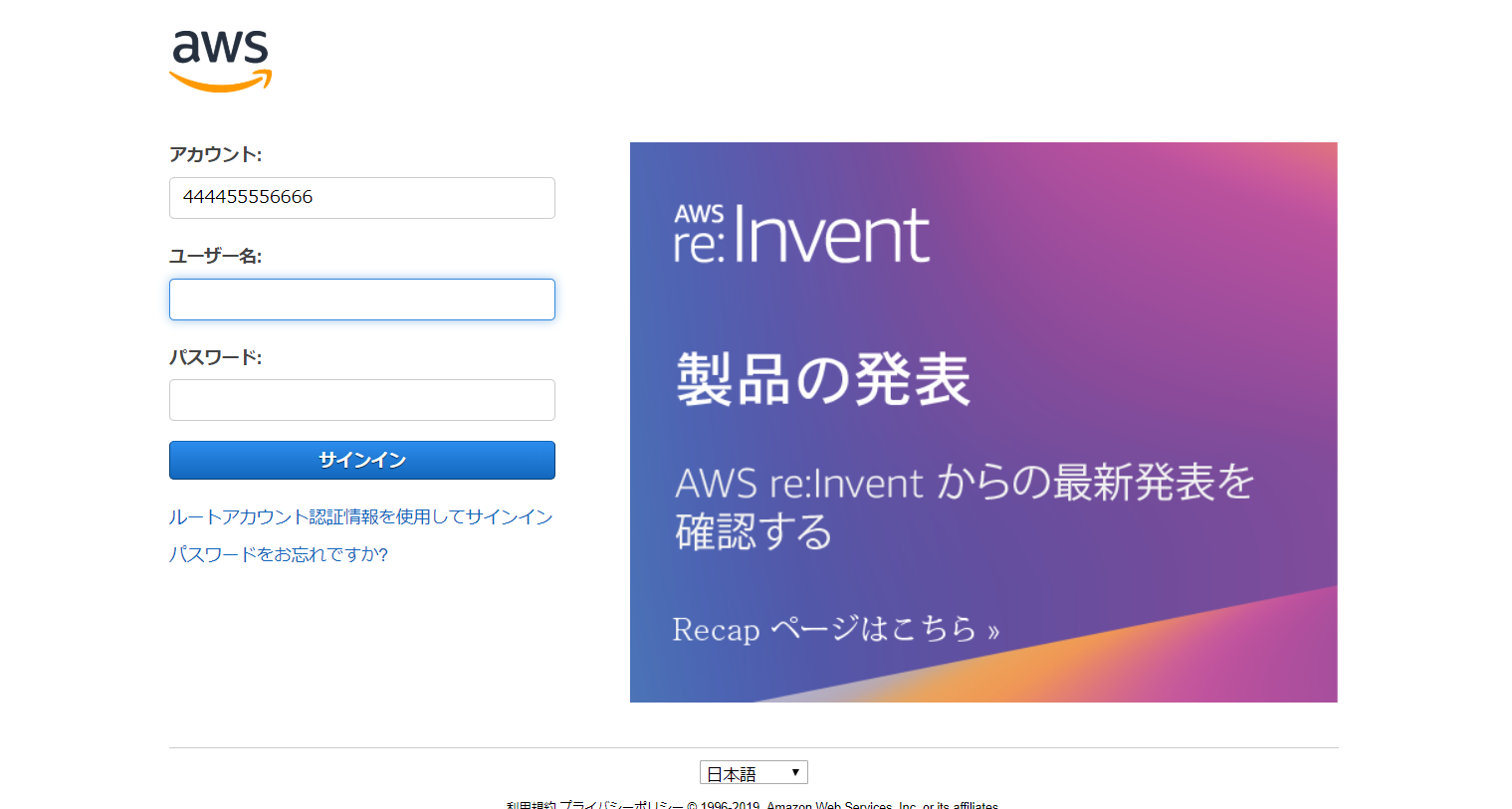Click the アカウント: field label

[x=215, y=154]
